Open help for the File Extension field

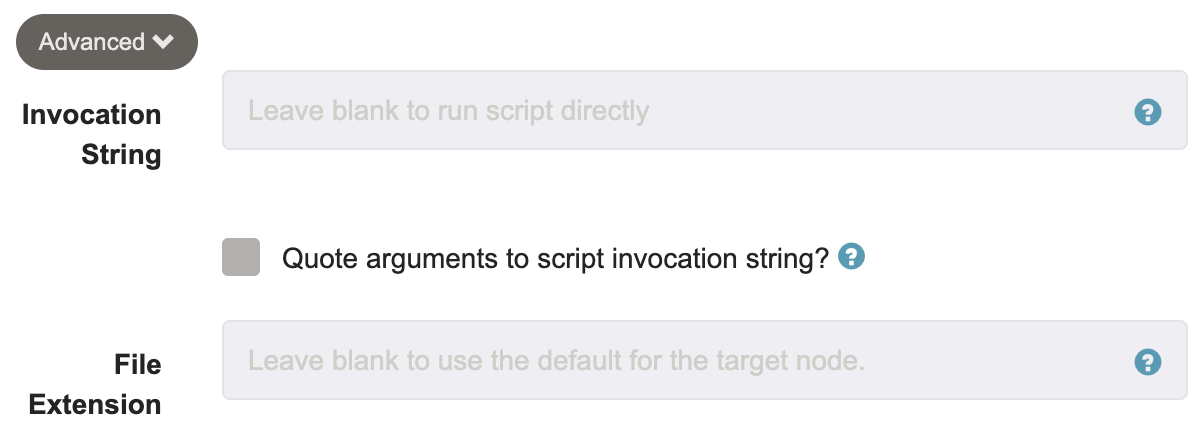click(1148, 362)
